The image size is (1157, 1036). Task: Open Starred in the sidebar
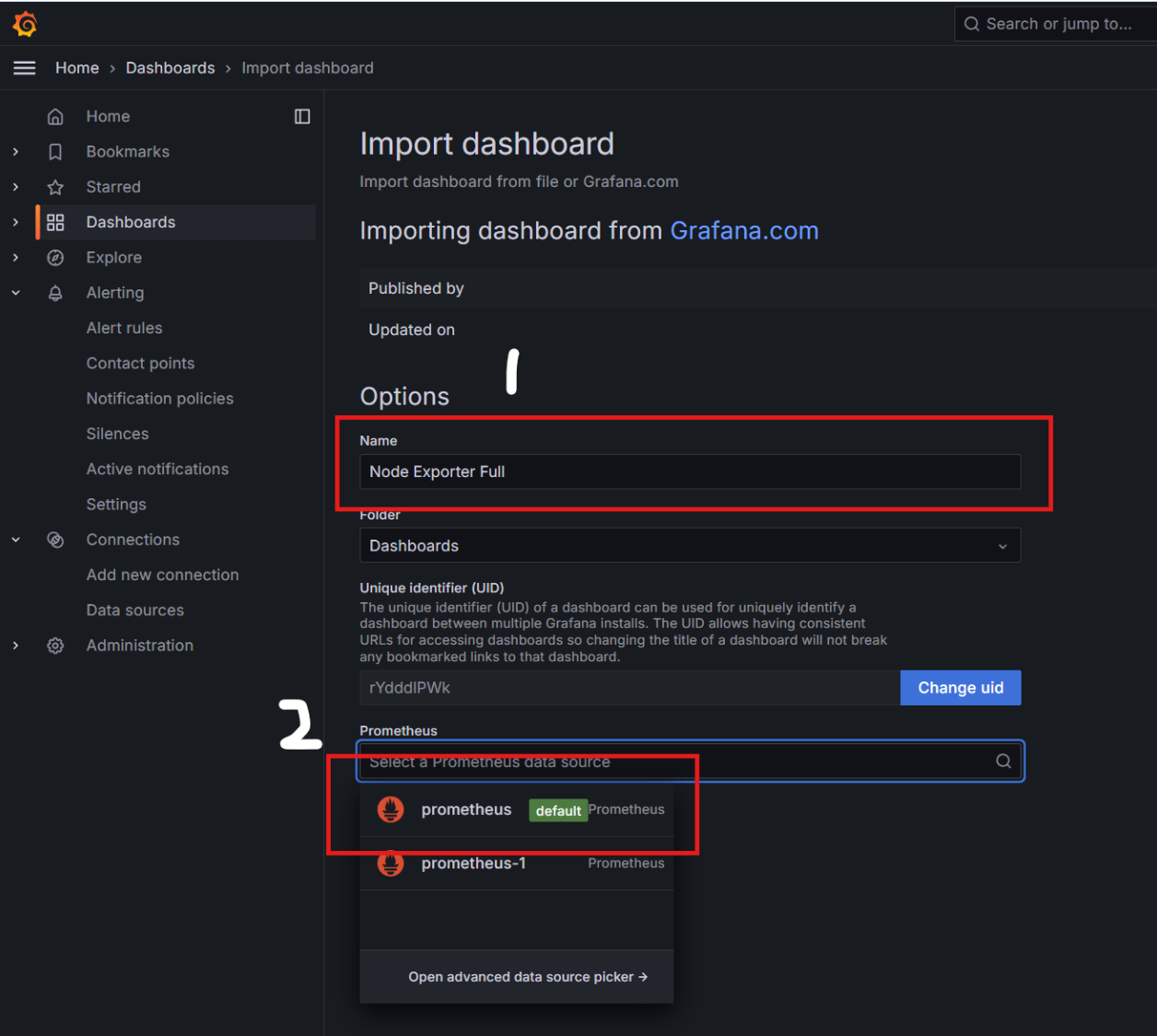tap(113, 187)
